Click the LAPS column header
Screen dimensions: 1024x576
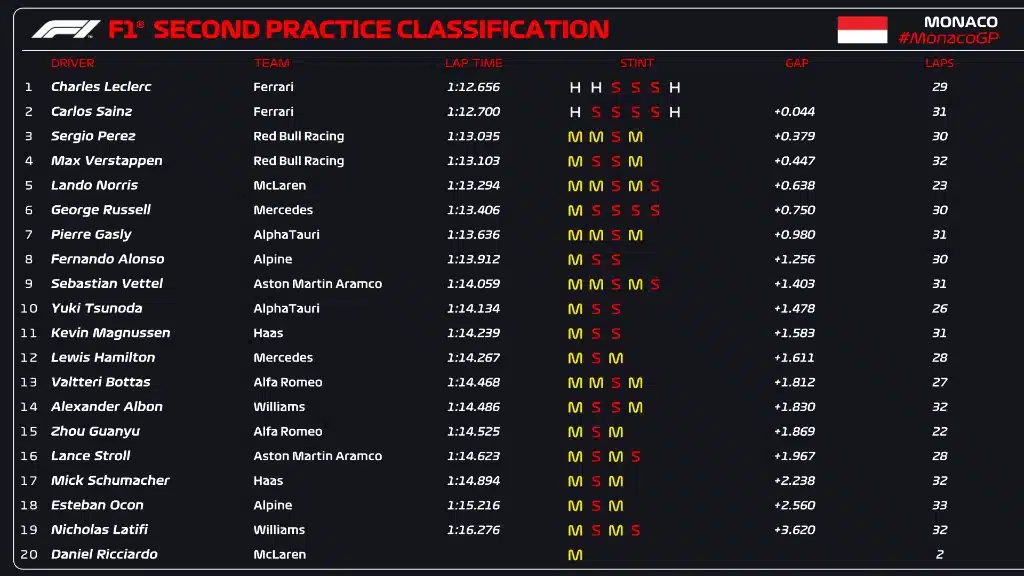pos(939,63)
